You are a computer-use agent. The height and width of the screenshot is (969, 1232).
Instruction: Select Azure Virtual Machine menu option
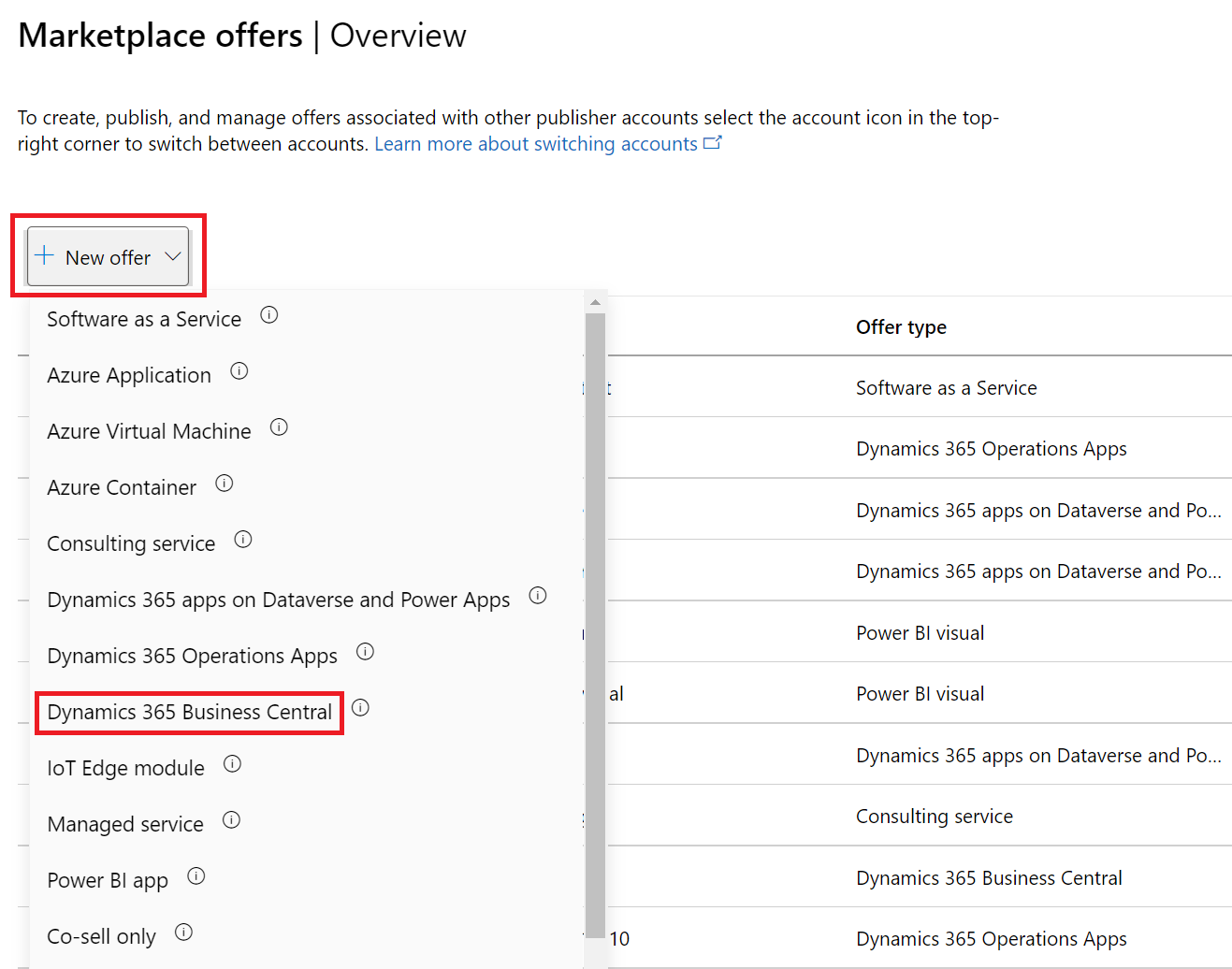pyautogui.click(x=149, y=432)
